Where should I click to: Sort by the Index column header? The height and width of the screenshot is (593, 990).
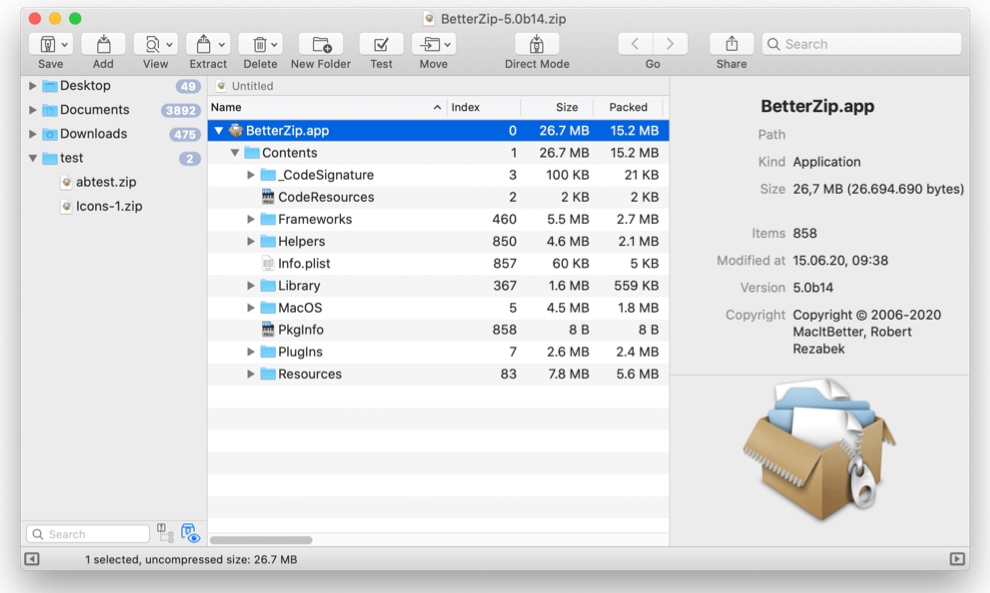coord(483,107)
